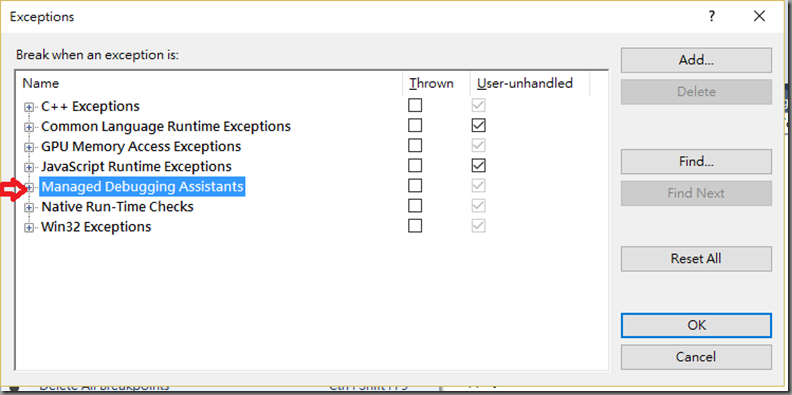Screen dimensions: 792x395
Task: Check Thrown for Win32 Exceptions
Action: click(415, 226)
